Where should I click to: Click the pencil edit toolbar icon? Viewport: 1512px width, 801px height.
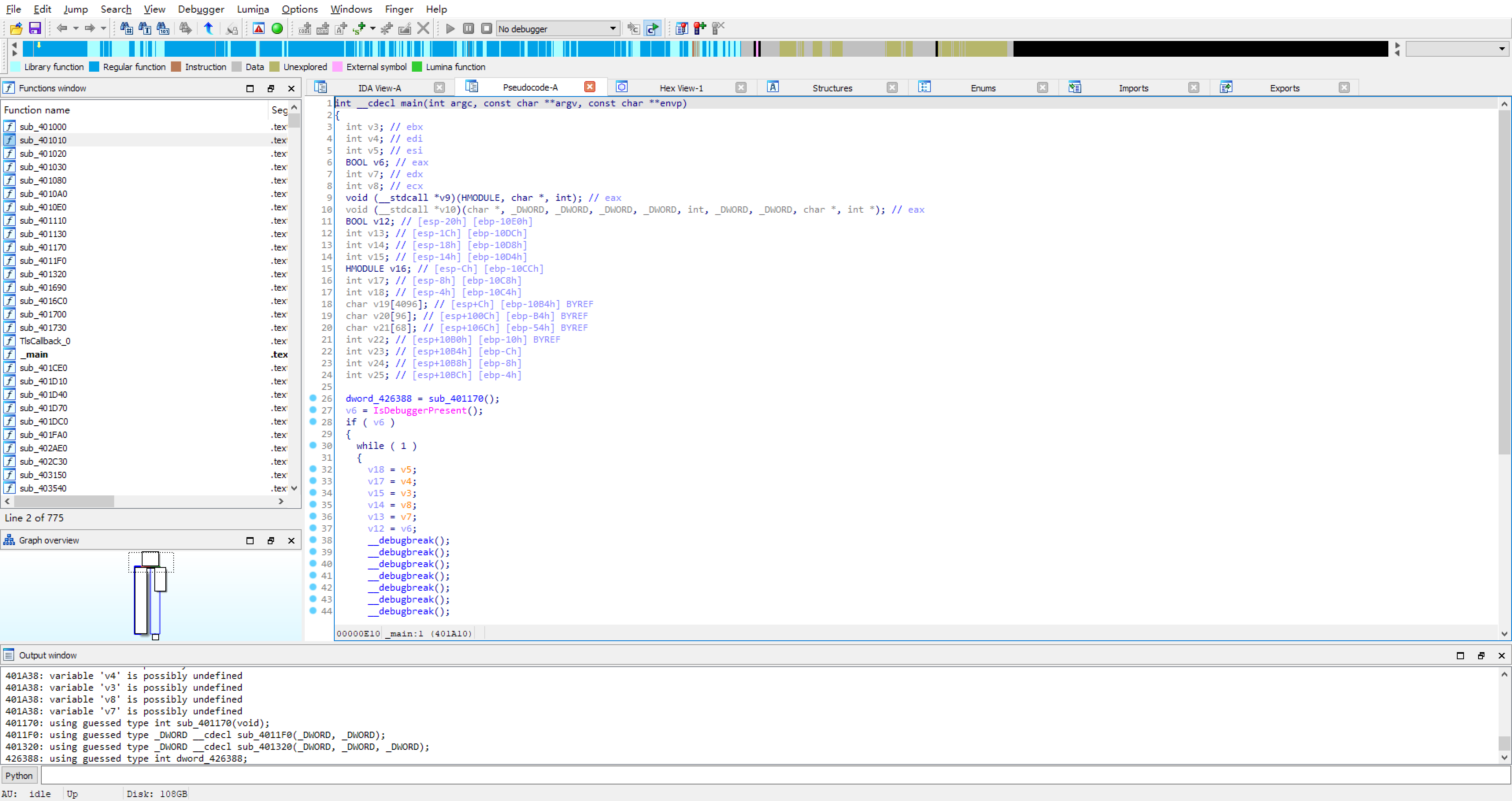pyautogui.click(x=405, y=28)
